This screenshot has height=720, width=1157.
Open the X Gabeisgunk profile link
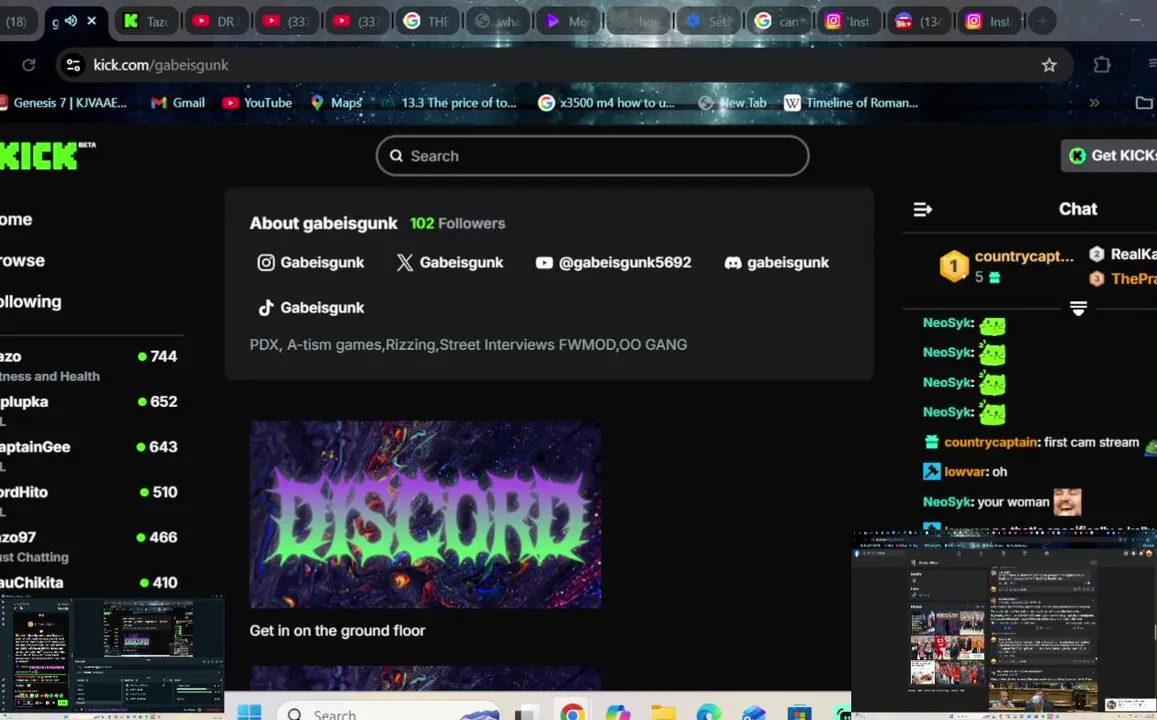point(450,263)
